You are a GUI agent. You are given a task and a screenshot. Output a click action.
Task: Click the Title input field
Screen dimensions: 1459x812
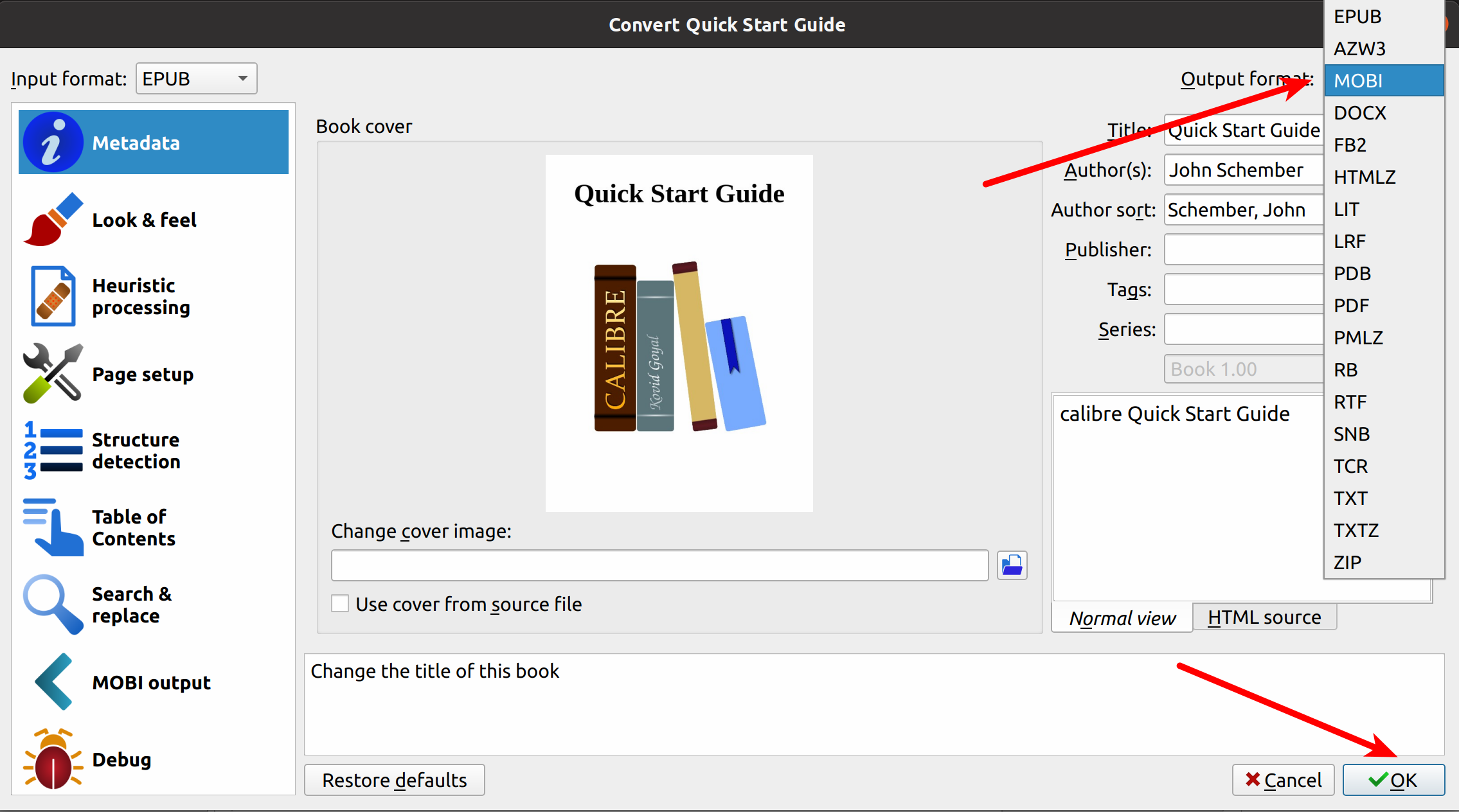click(x=1243, y=130)
